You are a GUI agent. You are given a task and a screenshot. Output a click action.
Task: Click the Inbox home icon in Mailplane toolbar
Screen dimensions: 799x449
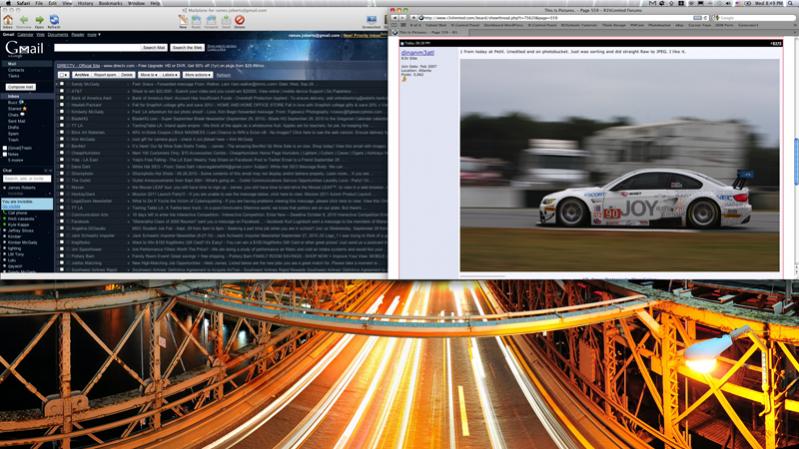pos(8,19)
